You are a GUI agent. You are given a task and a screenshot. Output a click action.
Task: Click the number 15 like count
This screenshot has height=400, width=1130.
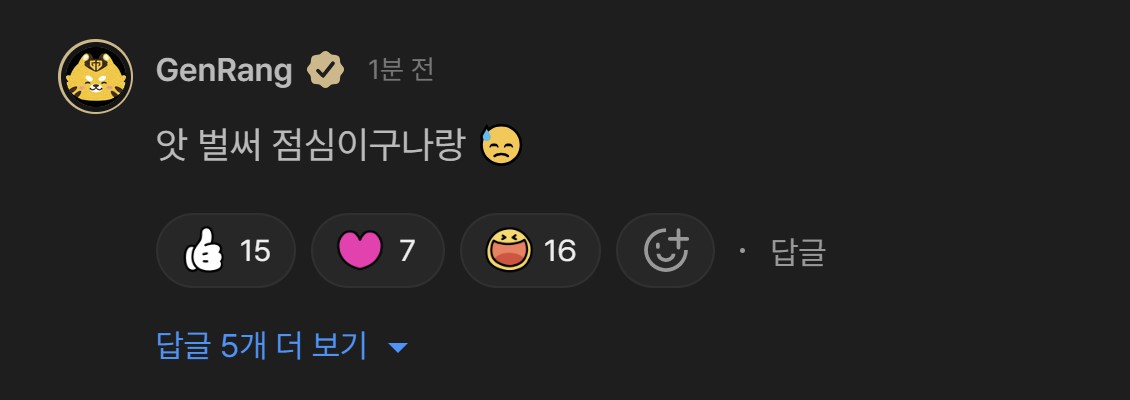[255, 251]
